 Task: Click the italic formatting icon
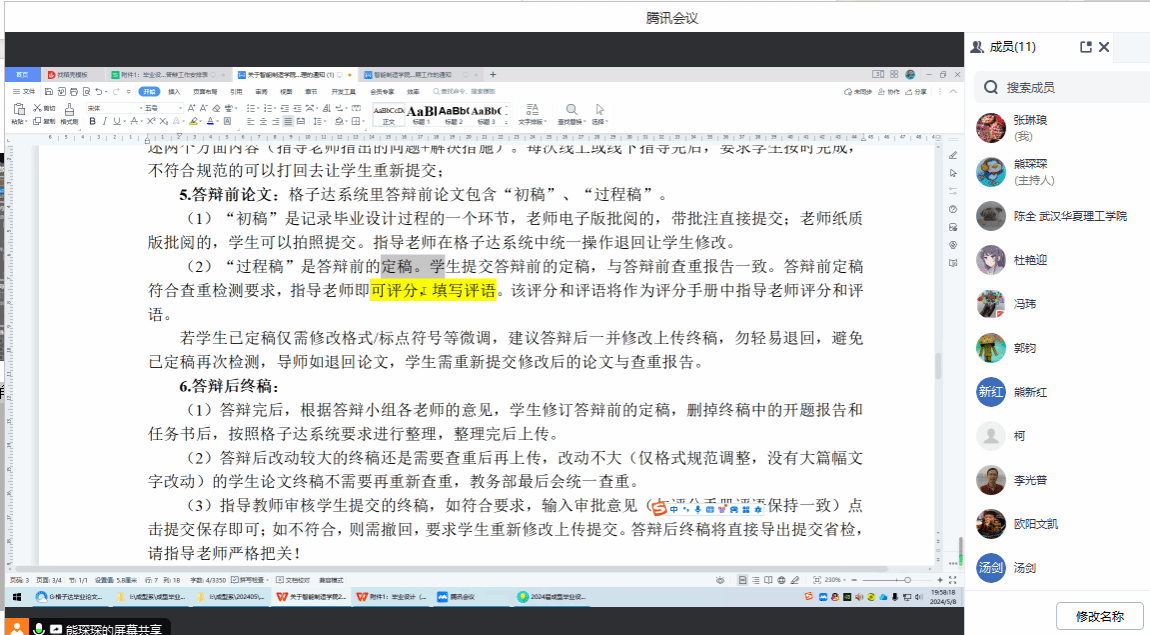click(x=104, y=121)
